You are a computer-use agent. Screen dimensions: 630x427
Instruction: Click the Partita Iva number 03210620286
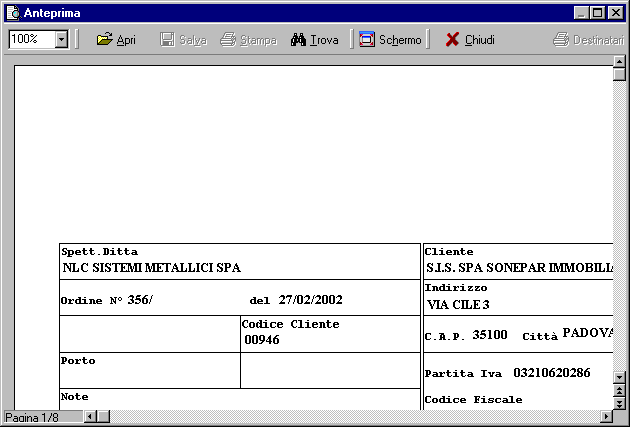(x=552, y=372)
